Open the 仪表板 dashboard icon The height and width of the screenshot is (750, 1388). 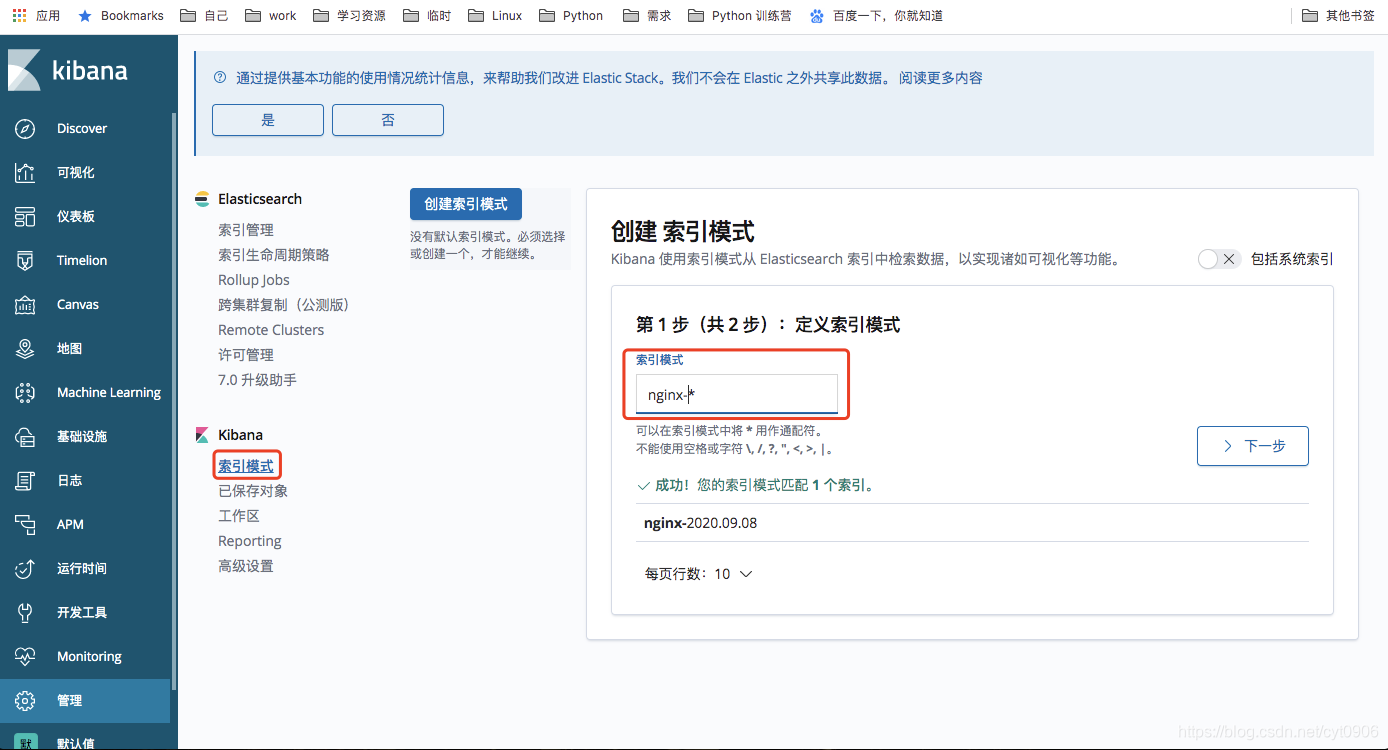[26, 216]
